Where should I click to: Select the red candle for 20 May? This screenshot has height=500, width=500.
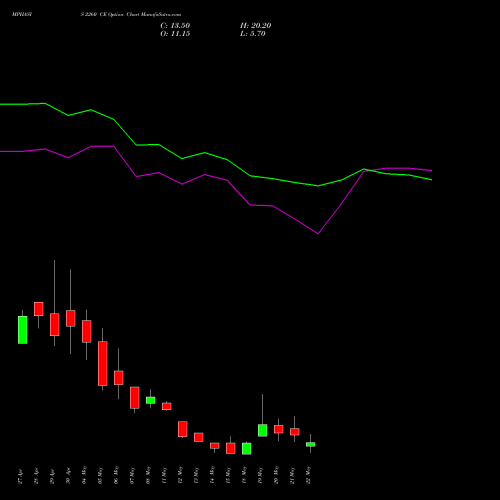point(279,429)
